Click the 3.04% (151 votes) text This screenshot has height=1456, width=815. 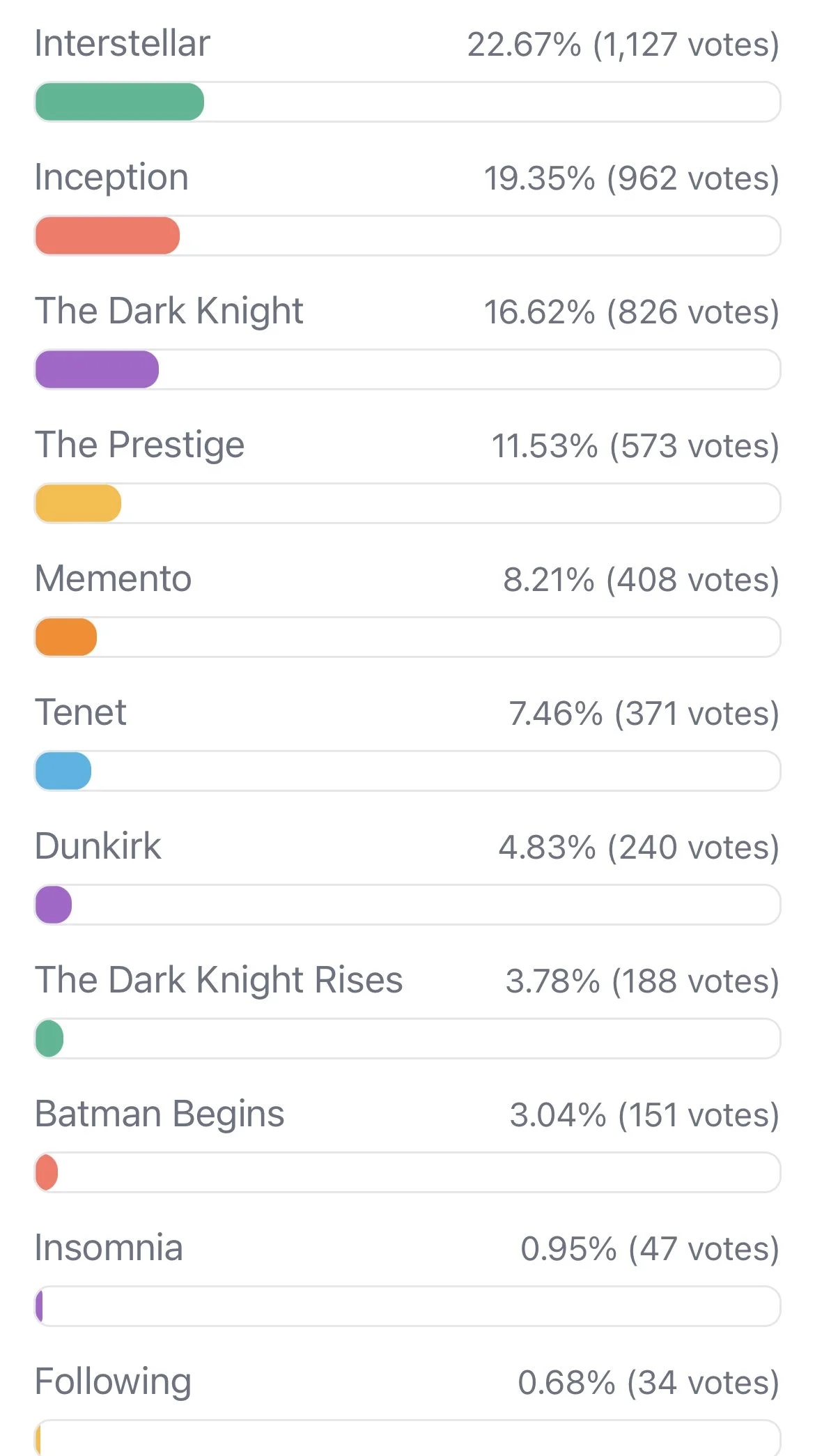pos(644,1114)
